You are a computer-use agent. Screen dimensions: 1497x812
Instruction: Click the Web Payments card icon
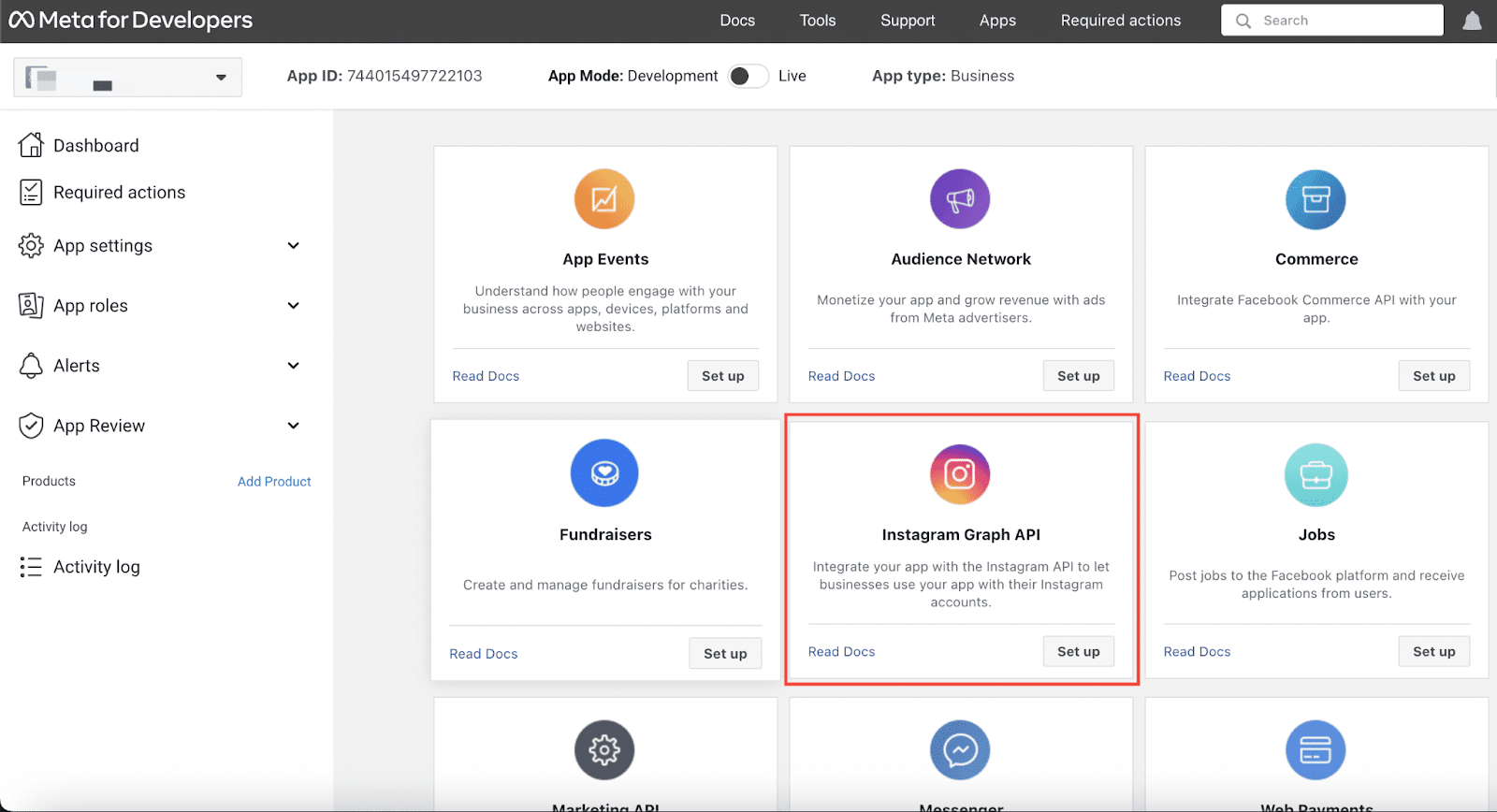[x=1315, y=749]
